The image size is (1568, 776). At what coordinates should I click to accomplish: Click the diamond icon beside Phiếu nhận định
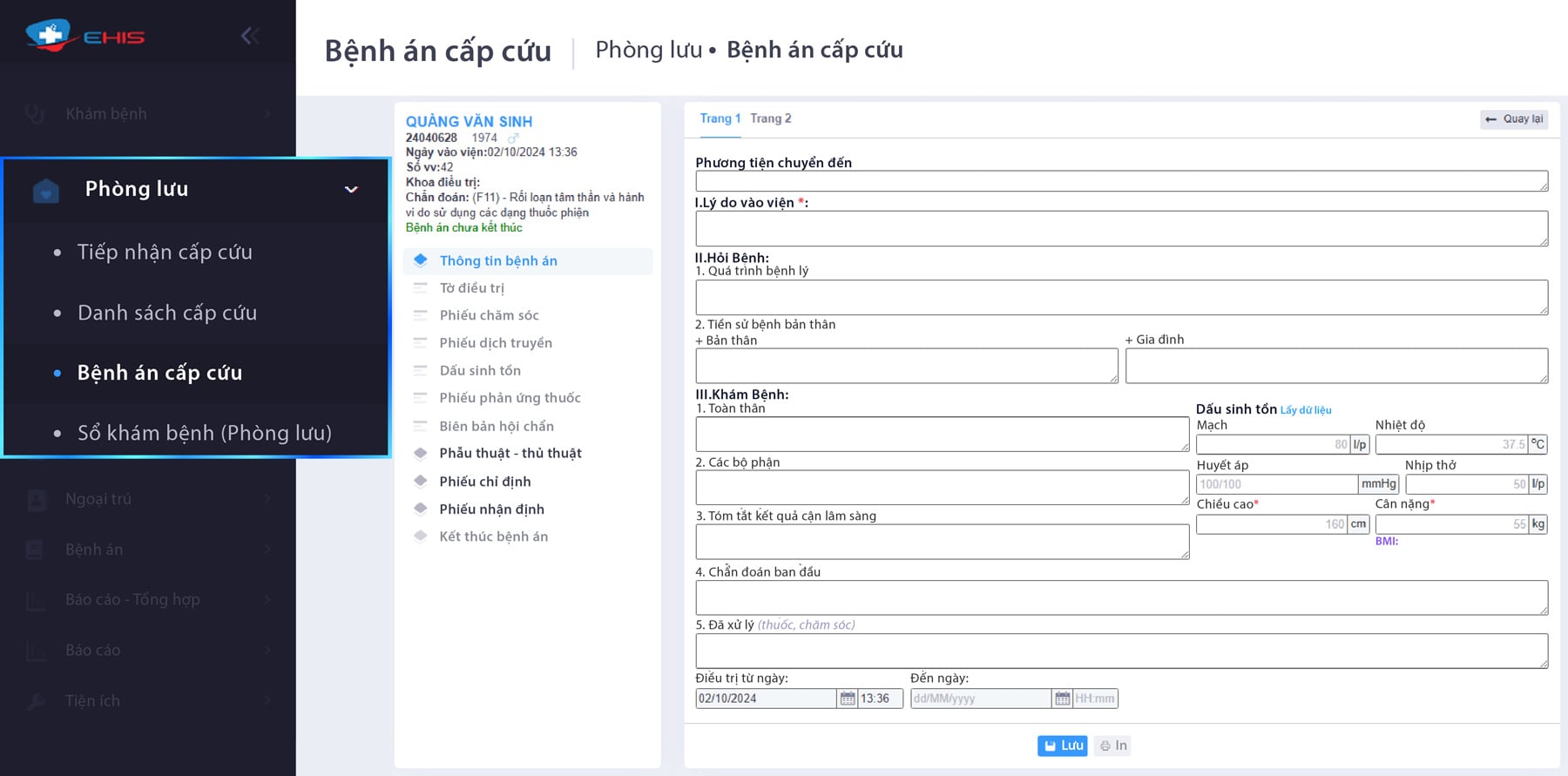coord(421,509)
